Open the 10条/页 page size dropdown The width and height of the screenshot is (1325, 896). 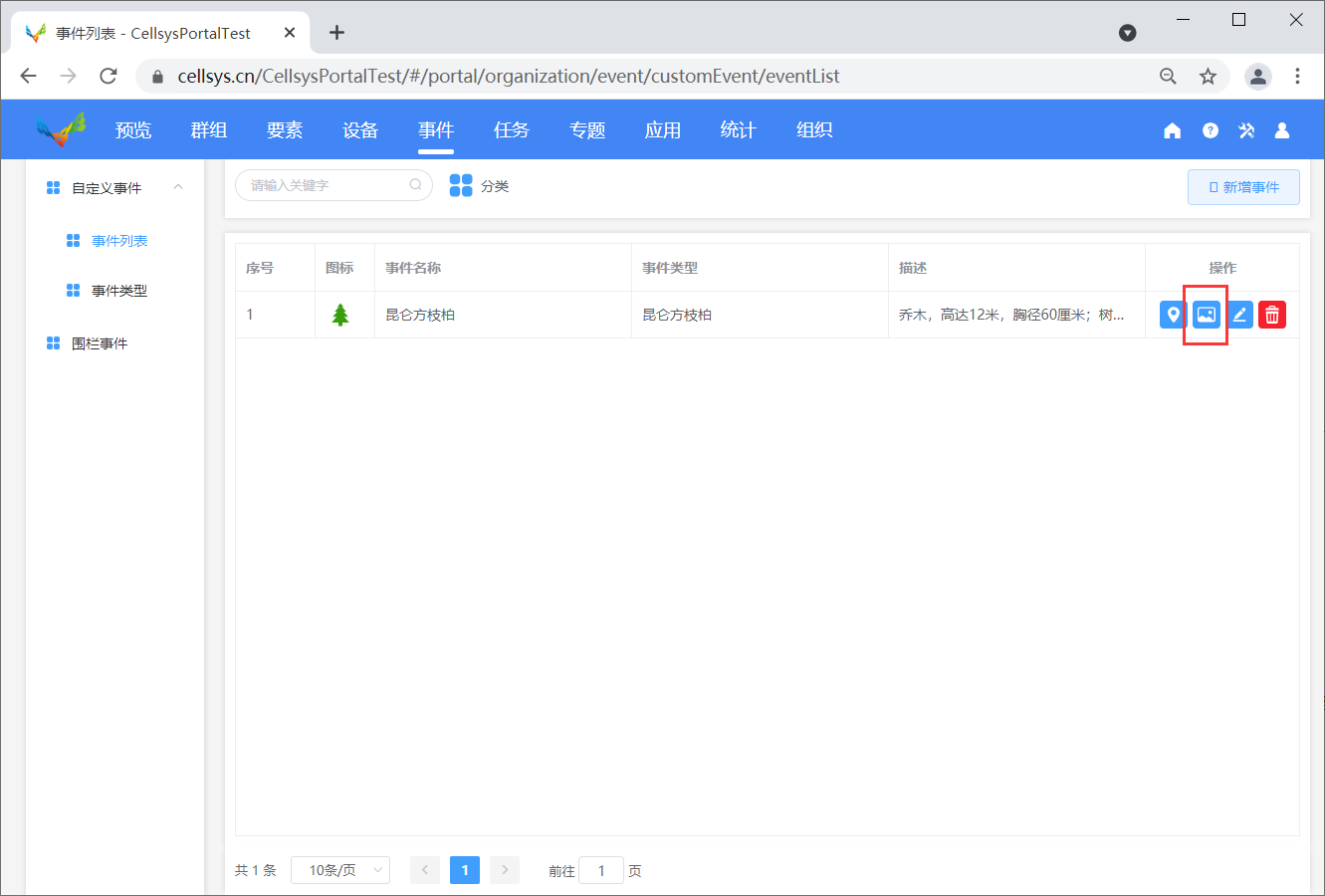pyautogui.click(x=340, y=870)
